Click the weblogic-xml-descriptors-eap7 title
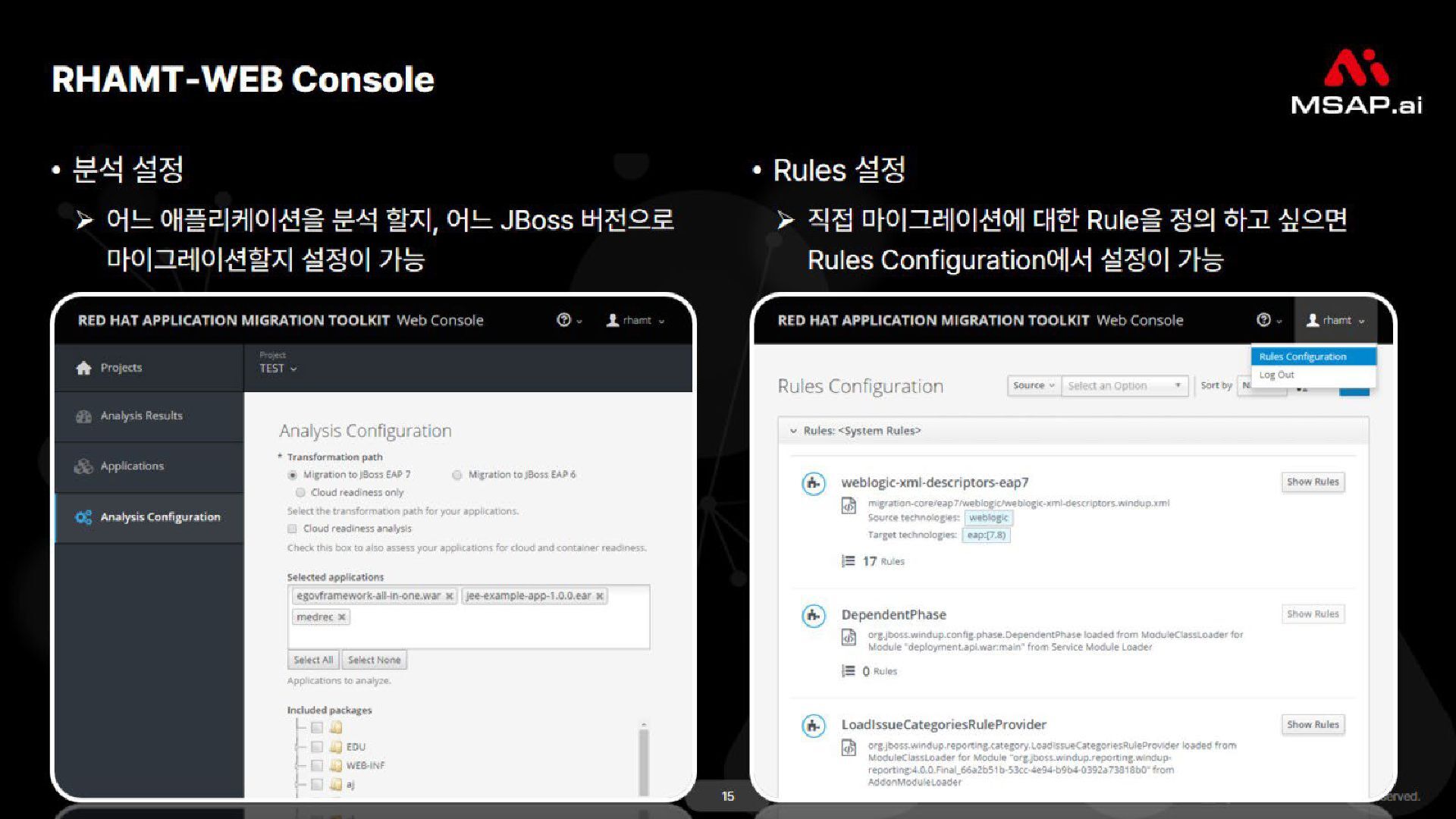This screenshot has height=819, width=1456. point(935,482)
